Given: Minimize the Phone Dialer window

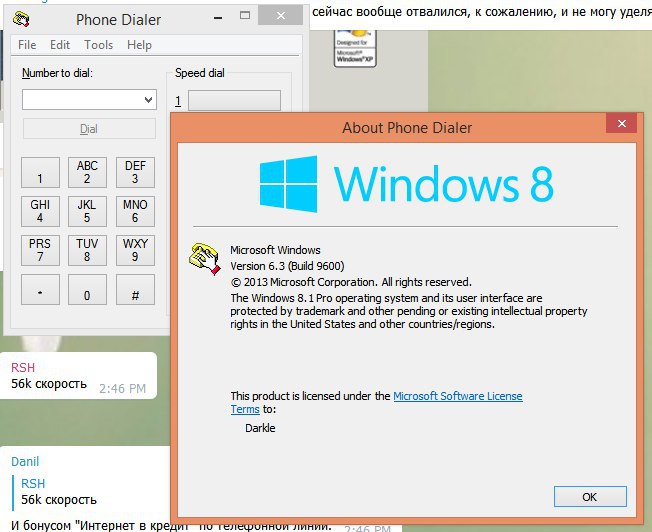Looking at the screenshot, I should [x=218, y=18].
